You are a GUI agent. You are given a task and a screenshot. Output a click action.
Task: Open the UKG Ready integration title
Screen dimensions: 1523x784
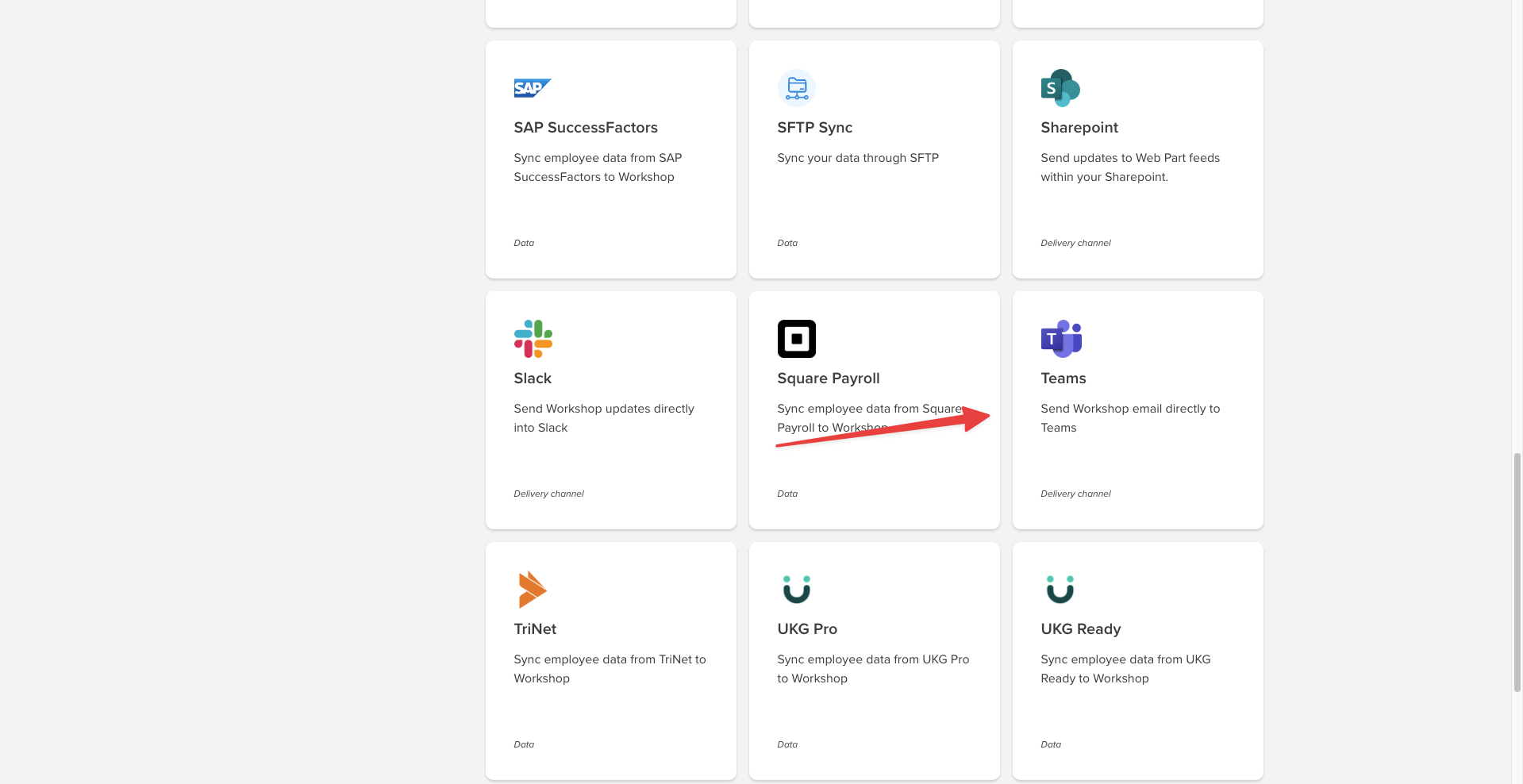(x=1081, y=629)
